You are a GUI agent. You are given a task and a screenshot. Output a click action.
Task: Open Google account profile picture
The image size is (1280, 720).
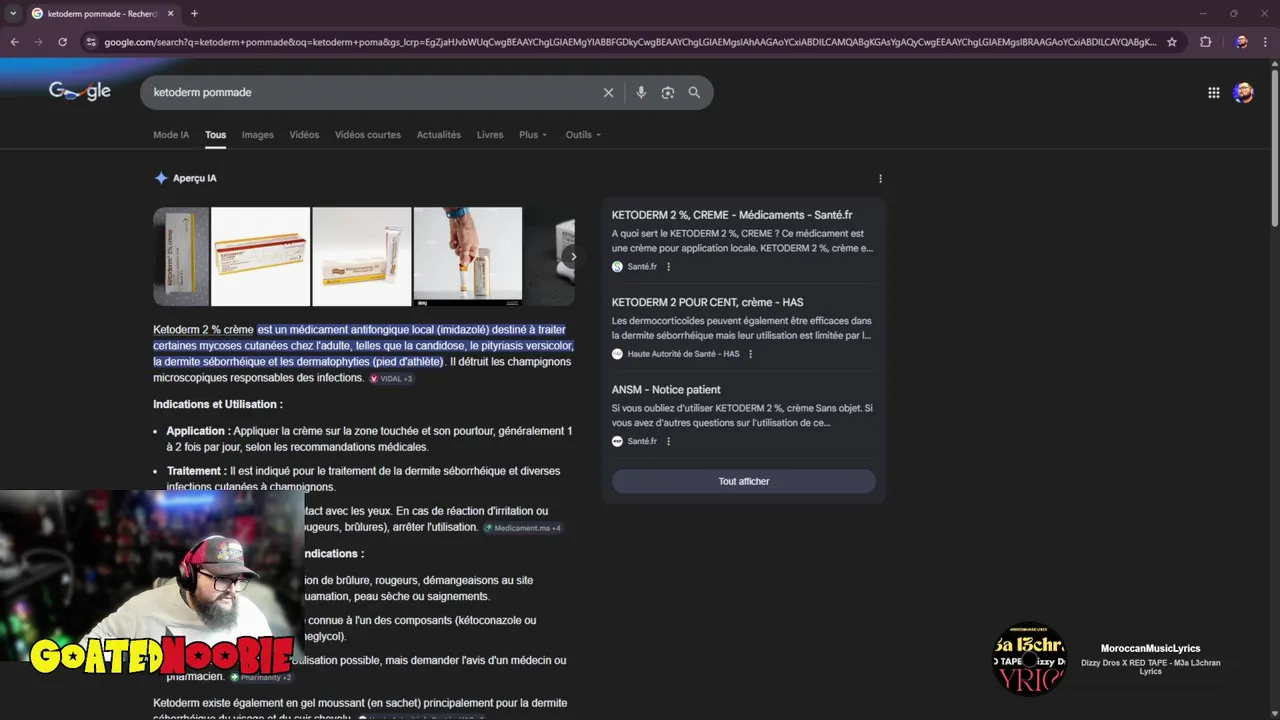pos(1243,92)
